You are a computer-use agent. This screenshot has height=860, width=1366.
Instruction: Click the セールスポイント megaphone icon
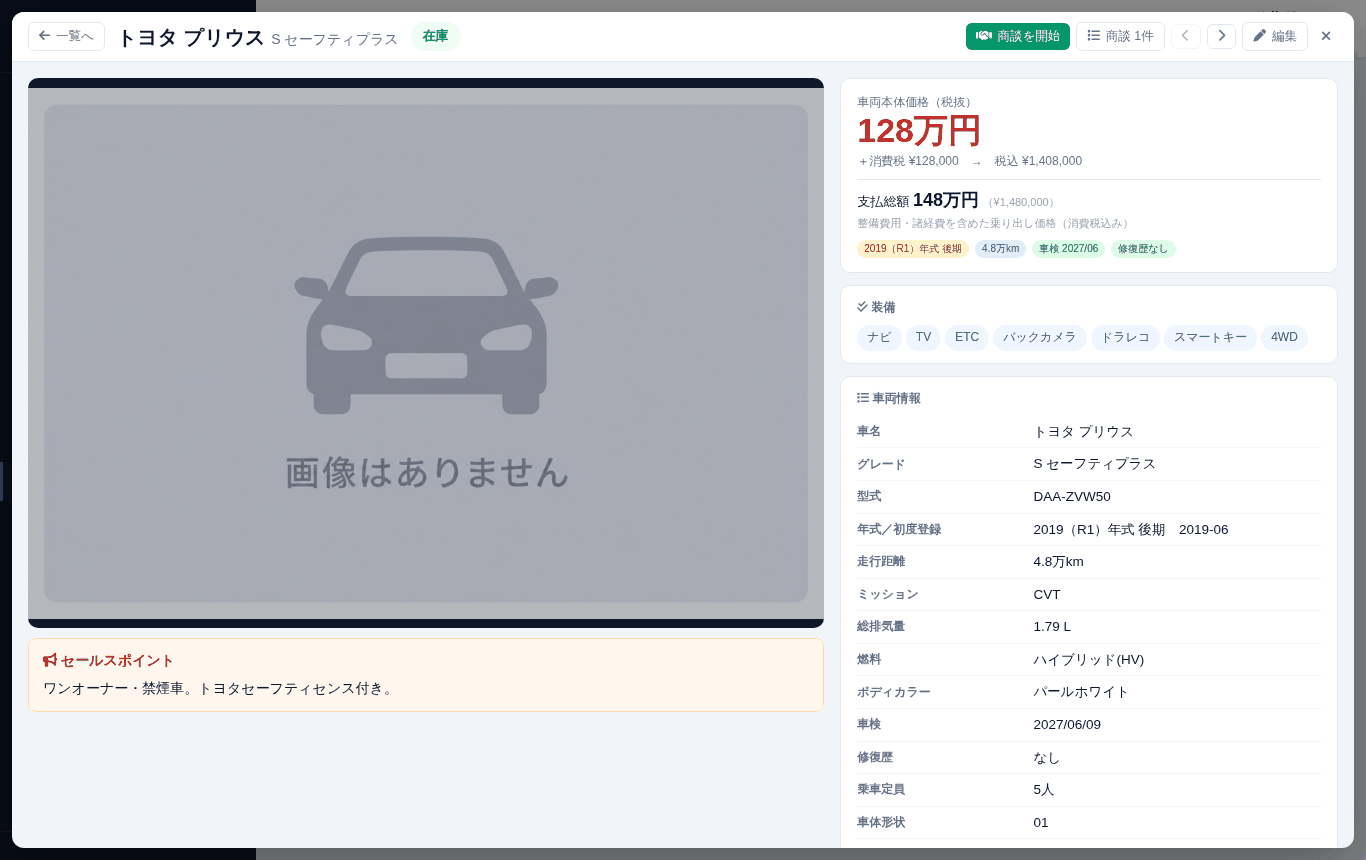tap(50, 660)
